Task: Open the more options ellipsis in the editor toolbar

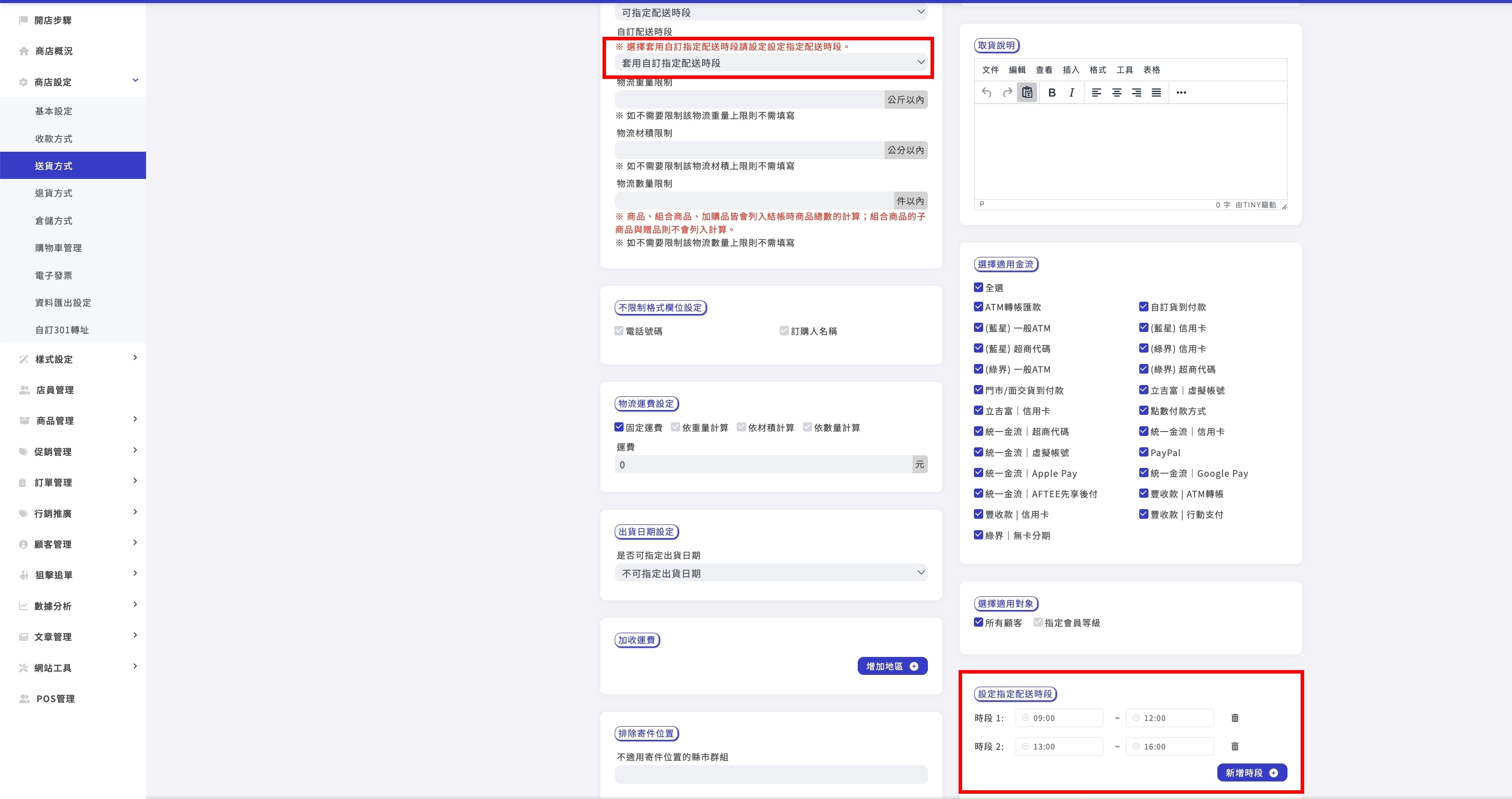Action: (x=1181, y=92)
